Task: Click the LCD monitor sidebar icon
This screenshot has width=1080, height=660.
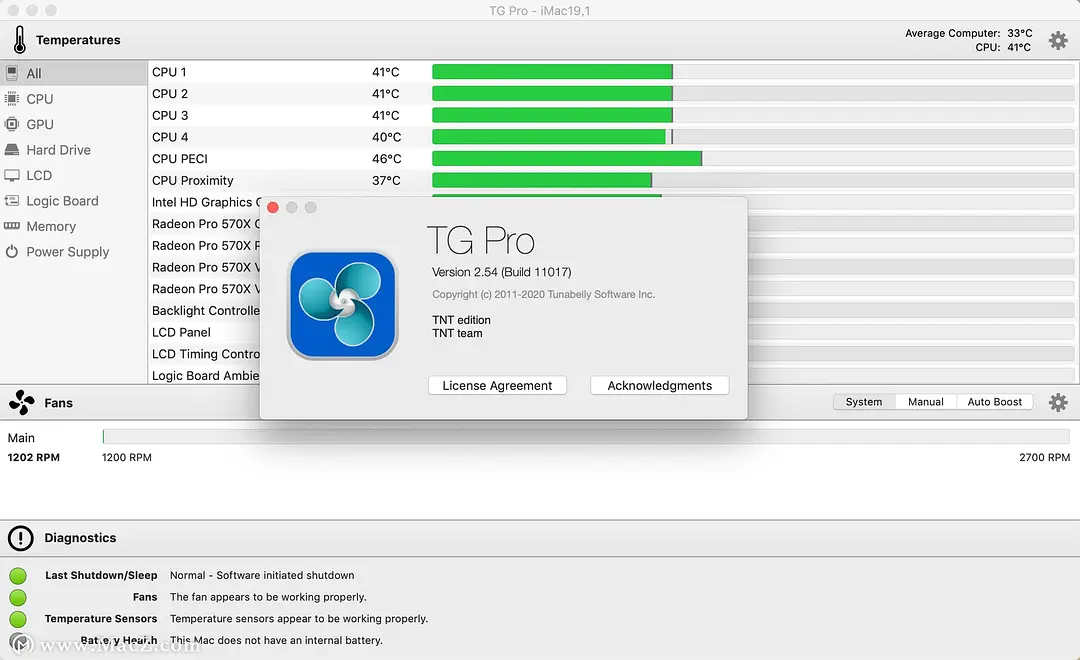Action: click(x=12, y=175)
